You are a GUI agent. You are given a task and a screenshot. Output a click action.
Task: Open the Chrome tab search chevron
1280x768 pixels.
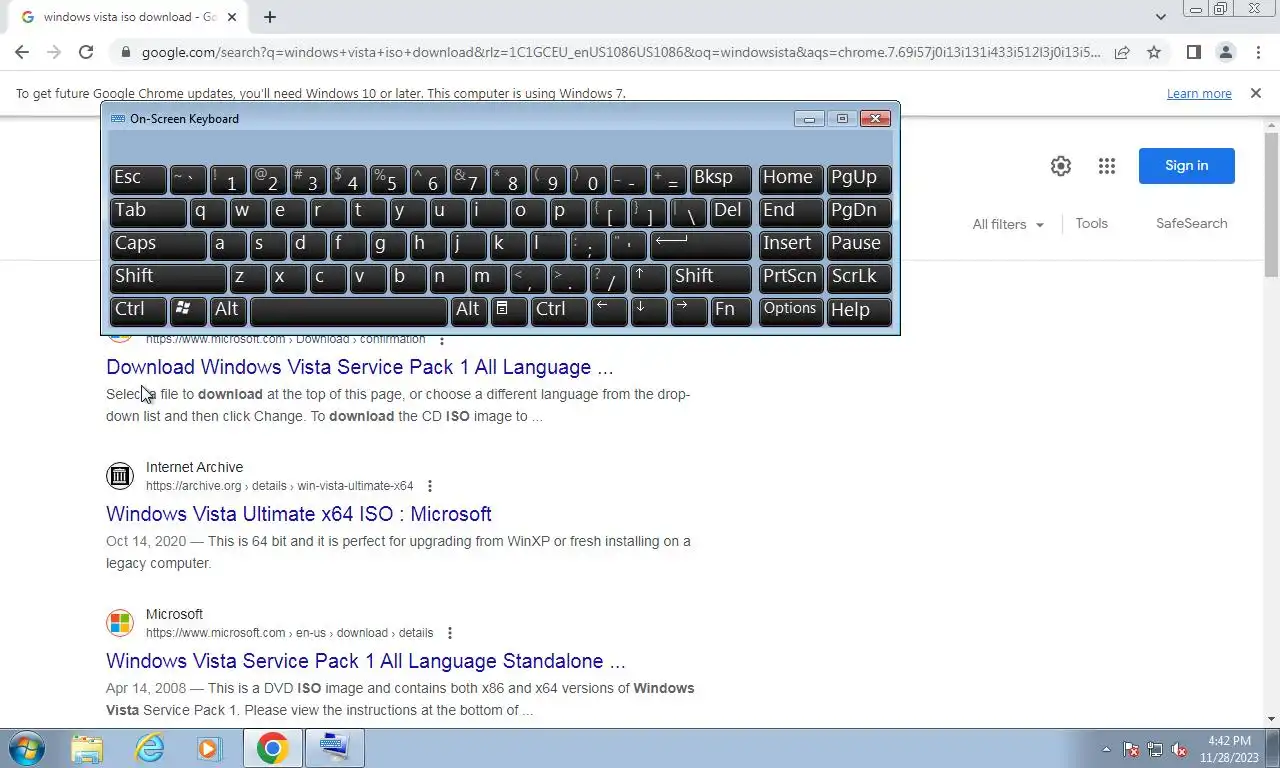click(x=1160, y=17)
